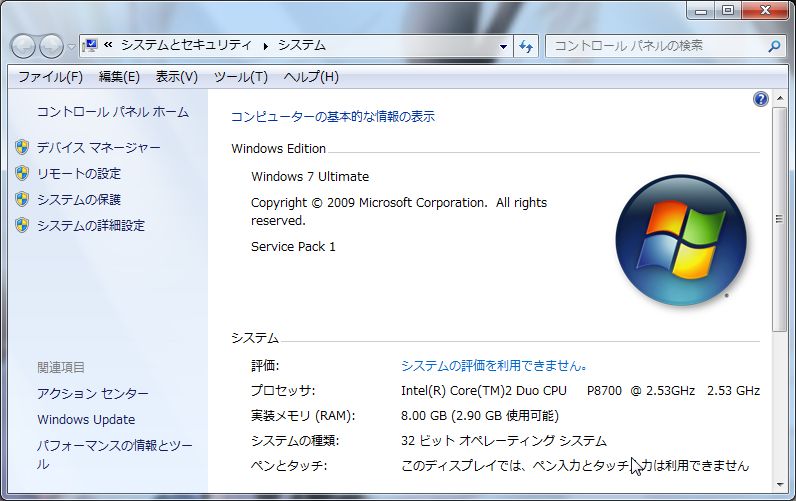Click the プロセッサ: label

[x=283, y=391]
